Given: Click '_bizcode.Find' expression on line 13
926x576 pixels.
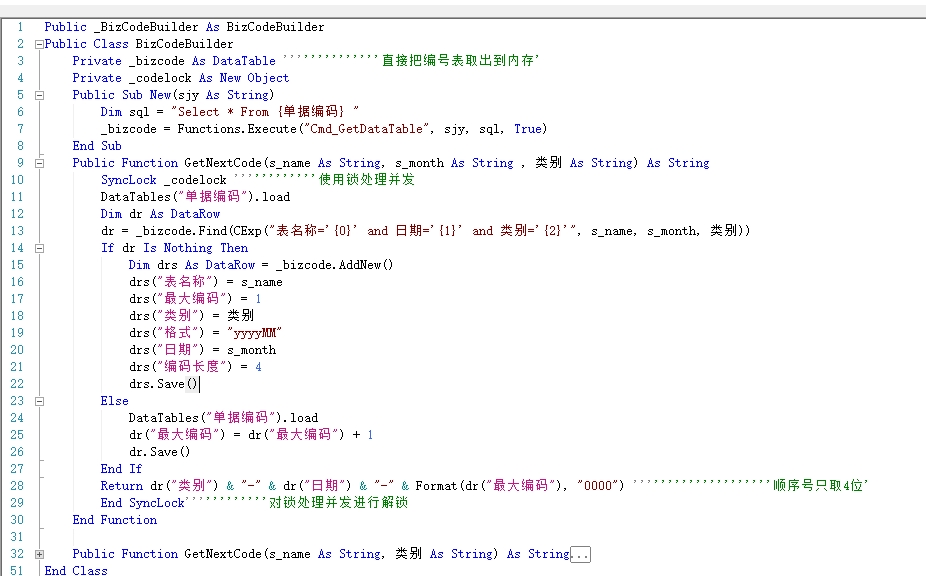Looking at the screenshot, I should coord(182,231).
